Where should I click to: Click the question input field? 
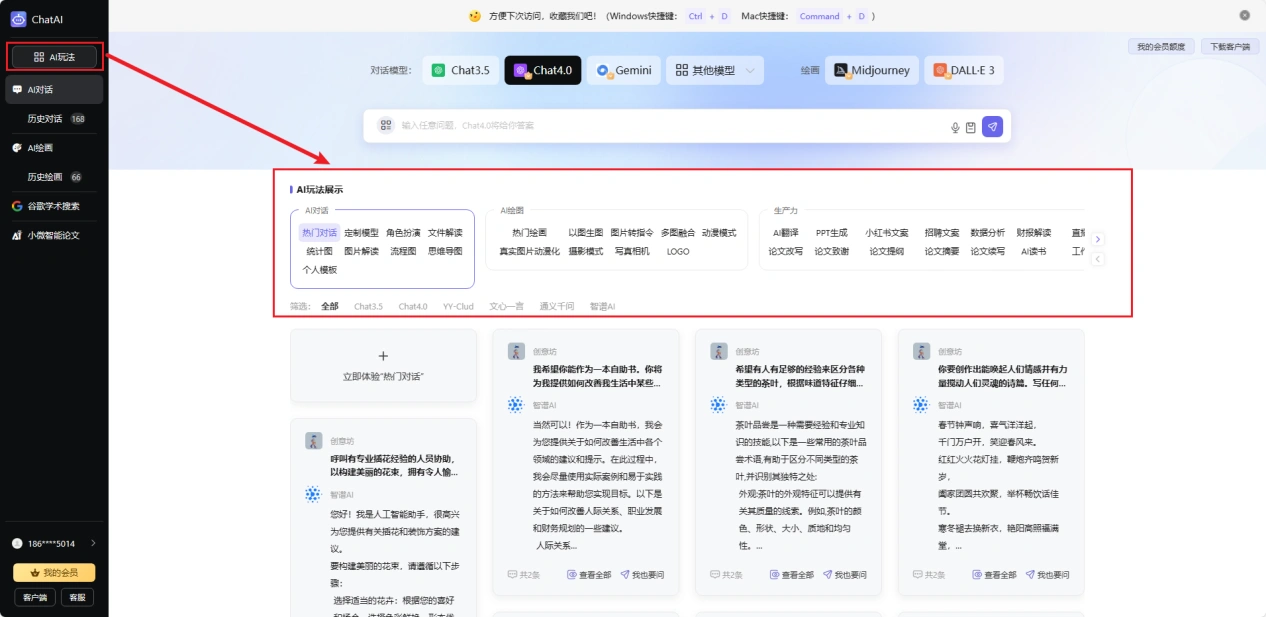[671, 126]
